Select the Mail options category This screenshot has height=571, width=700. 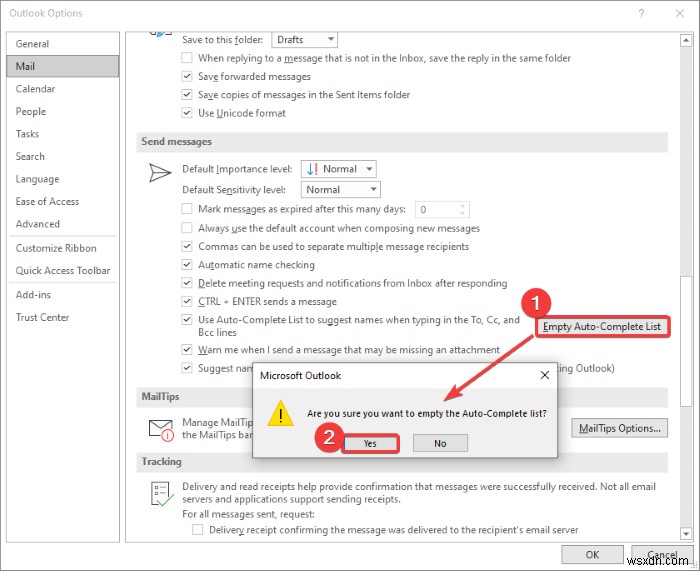coord(63,66)
